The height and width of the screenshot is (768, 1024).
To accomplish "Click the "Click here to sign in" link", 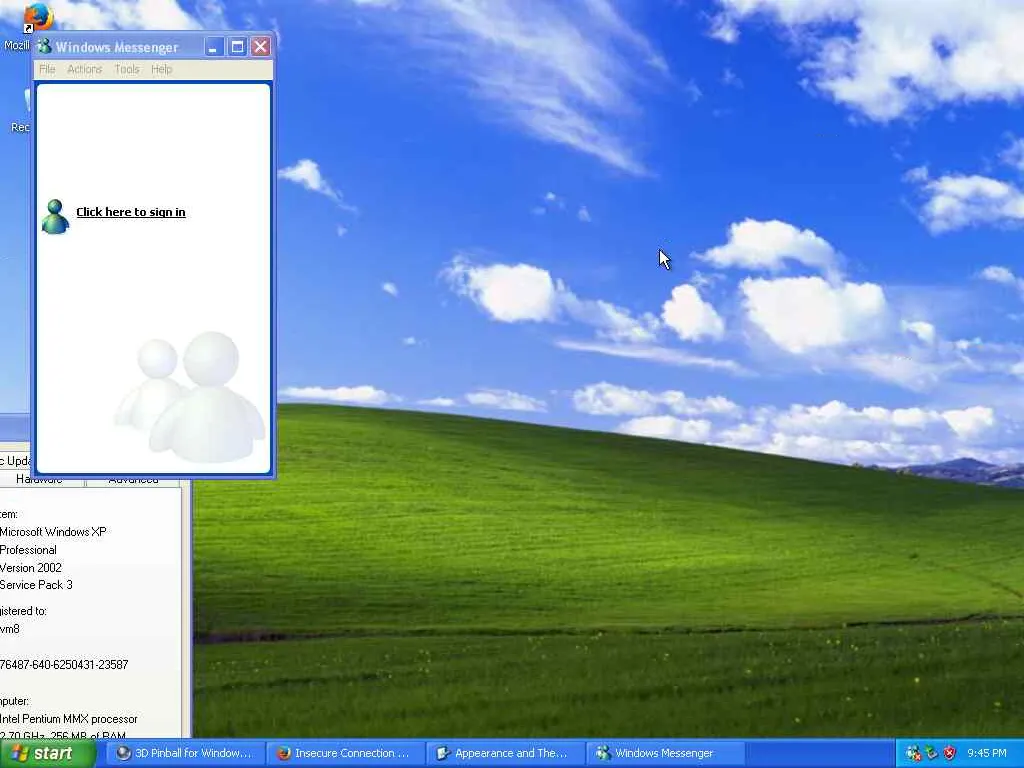I will pos(131,212).
